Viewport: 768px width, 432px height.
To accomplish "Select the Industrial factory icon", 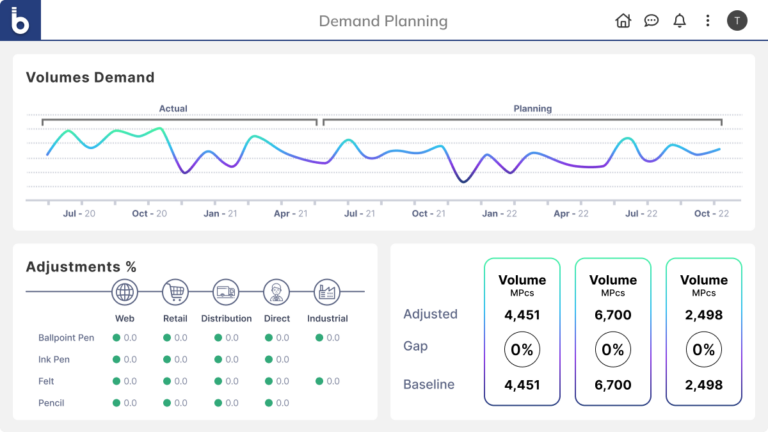I will 326,292.
